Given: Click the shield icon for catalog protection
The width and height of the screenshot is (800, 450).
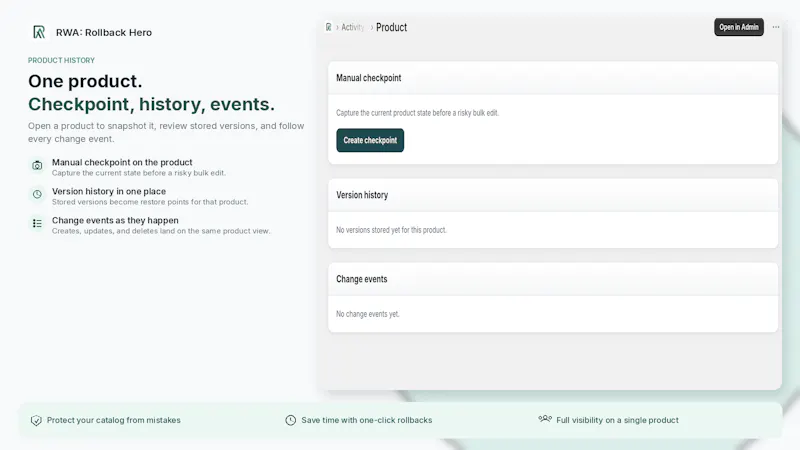Looking at the screenshot, I should (x=36, y=420).
